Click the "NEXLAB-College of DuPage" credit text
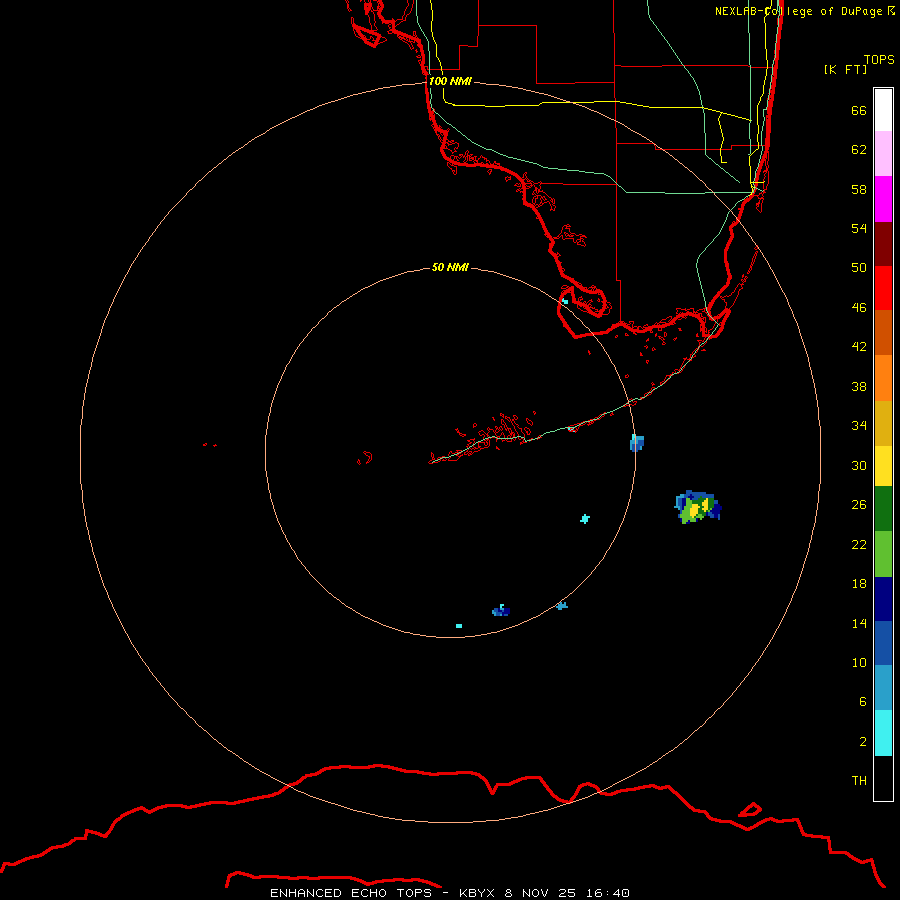This screenshot has height=900, width=900. [x=798, y=11]
